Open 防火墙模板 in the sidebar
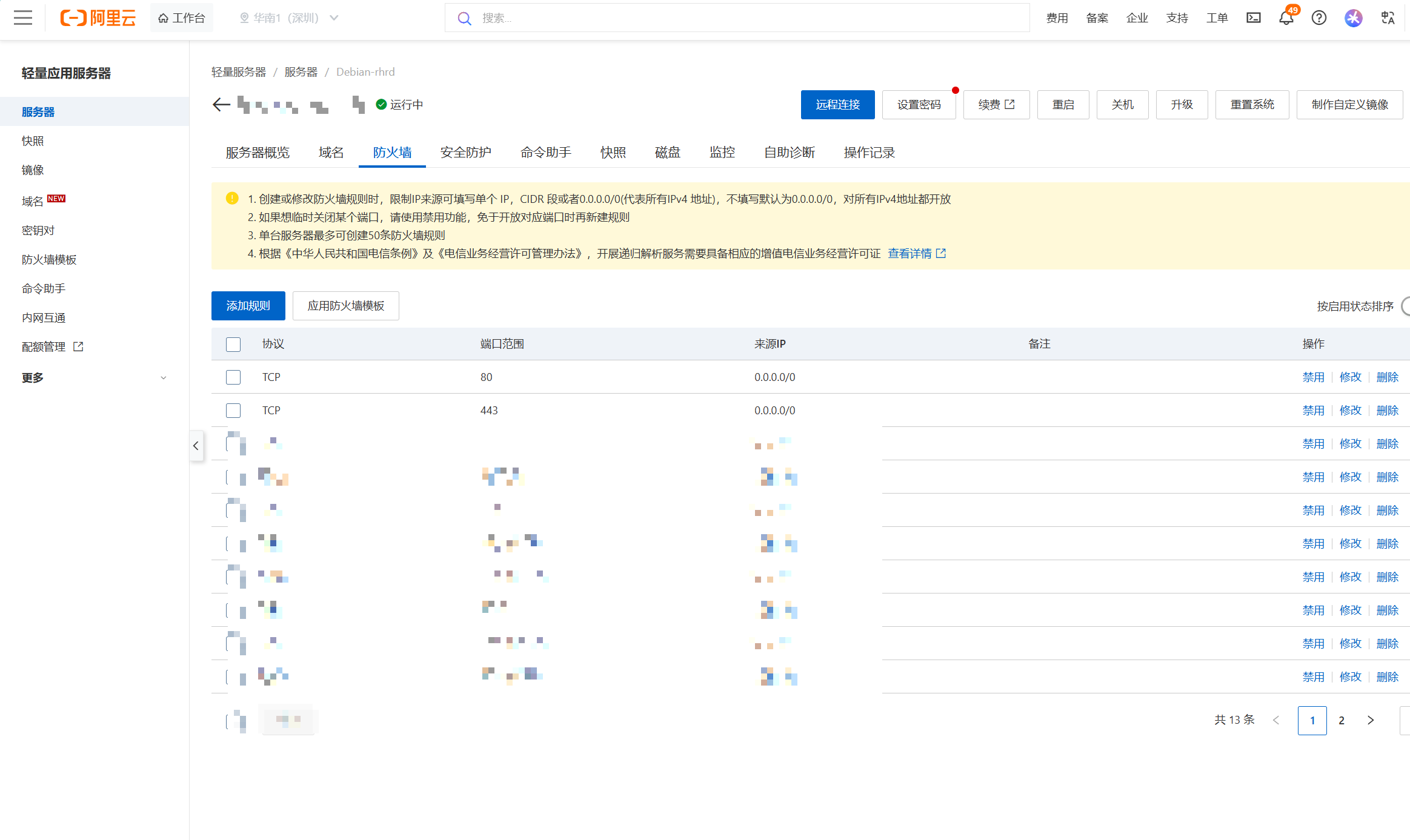 click(49, 260)
